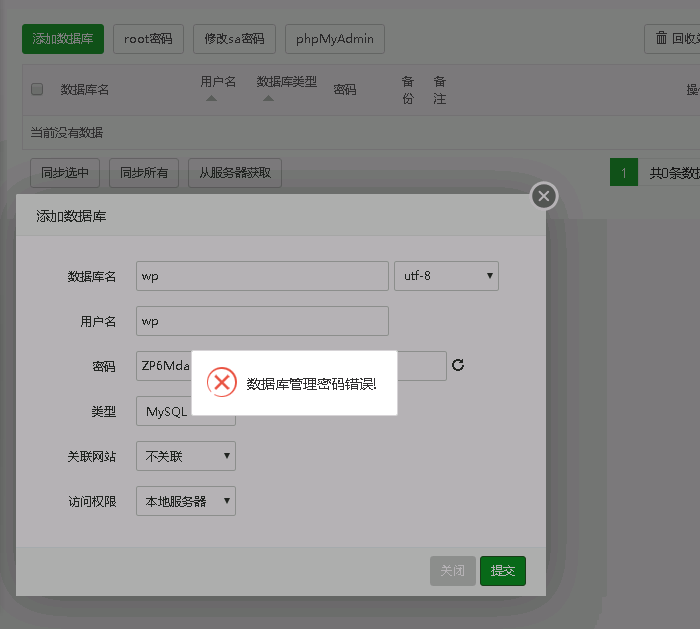Open the root密码 button
This screenshot has width=700, height=629.
click(148, 39)
